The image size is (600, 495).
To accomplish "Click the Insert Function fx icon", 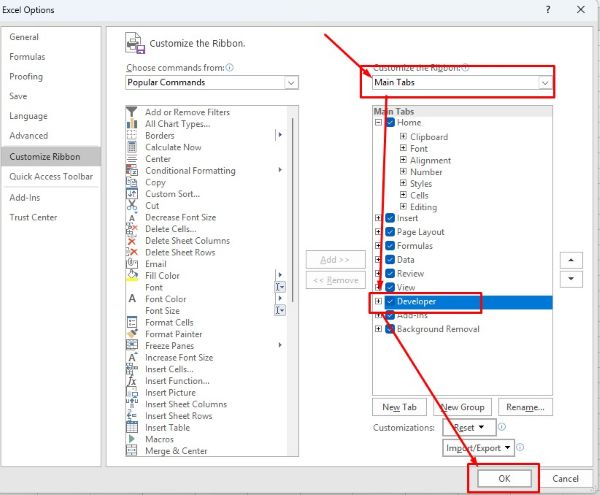I will [132, 381].
